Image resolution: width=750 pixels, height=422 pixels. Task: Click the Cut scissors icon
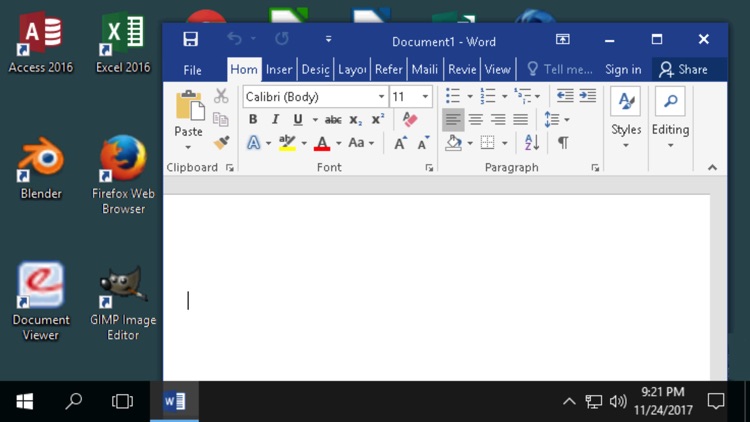pyautogui.click(x=221, y=96)
